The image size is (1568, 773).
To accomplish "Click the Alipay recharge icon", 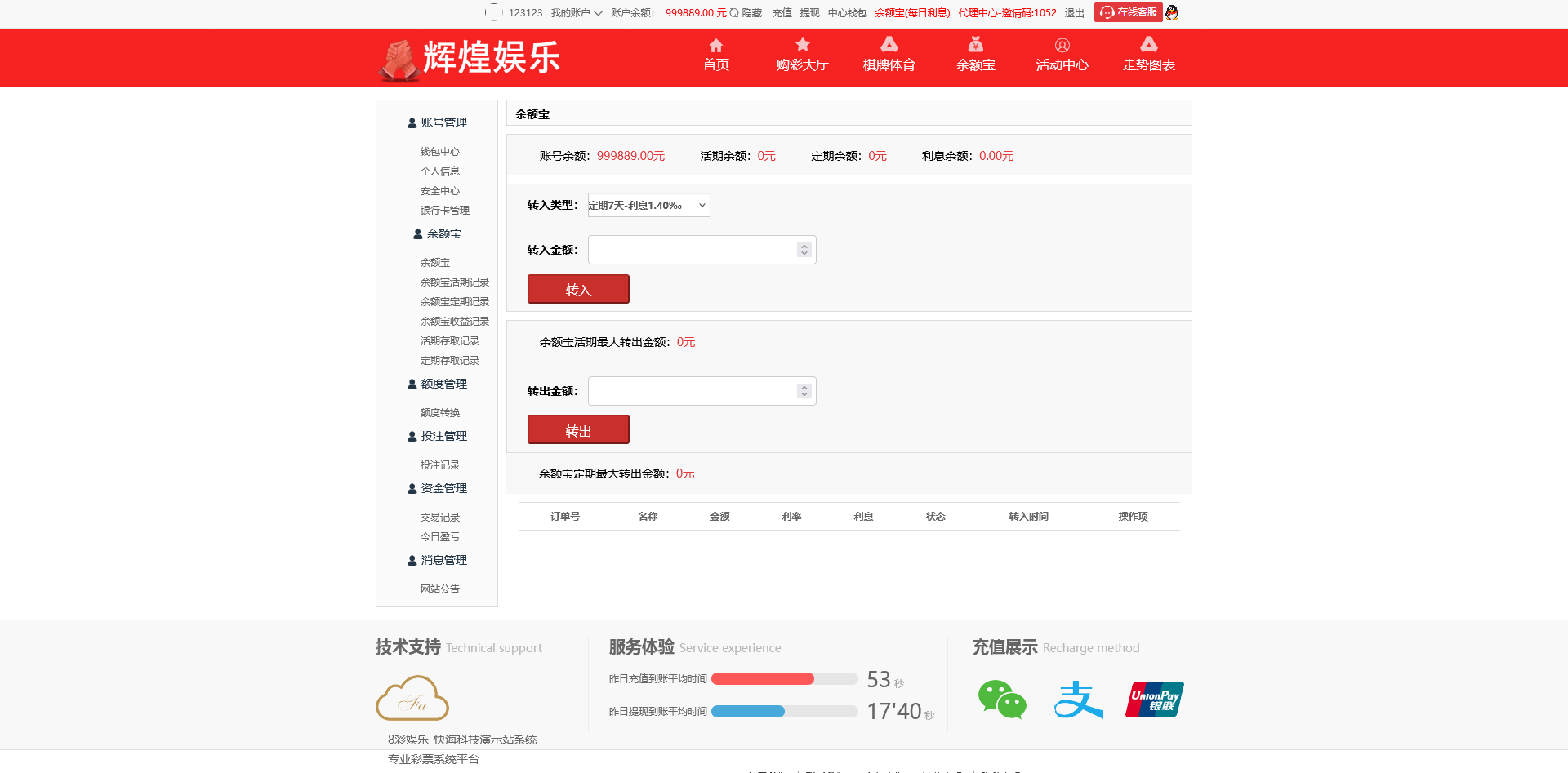I will [x=1078, y=699].
